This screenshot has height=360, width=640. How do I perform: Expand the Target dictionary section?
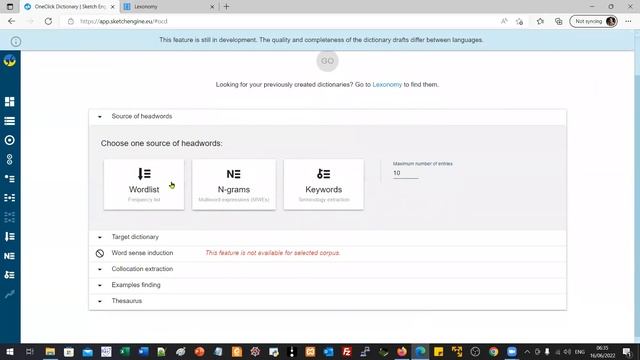(327, 237)
